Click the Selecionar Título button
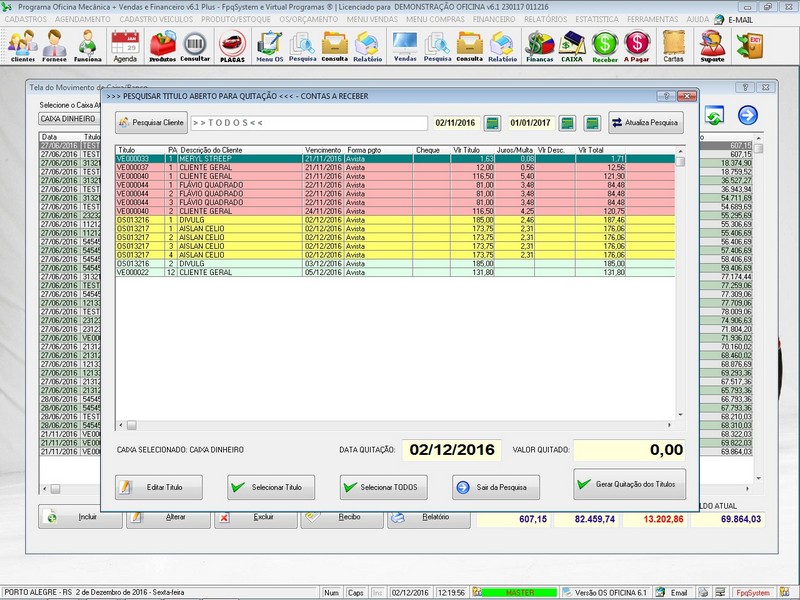 tap(271, 487)
